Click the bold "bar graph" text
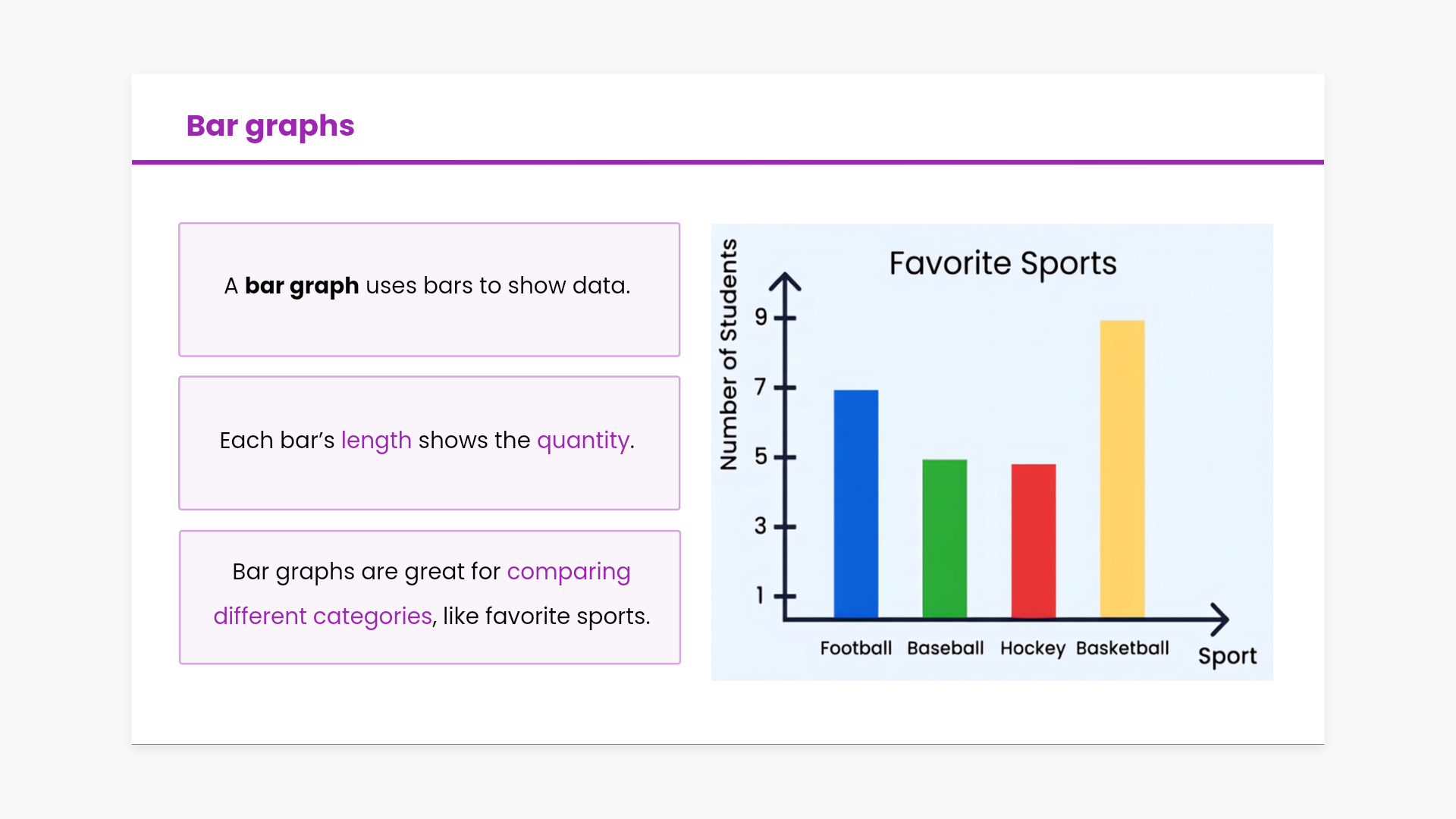1456x819 pixels. pyautogui.click(x=302, y=286)
